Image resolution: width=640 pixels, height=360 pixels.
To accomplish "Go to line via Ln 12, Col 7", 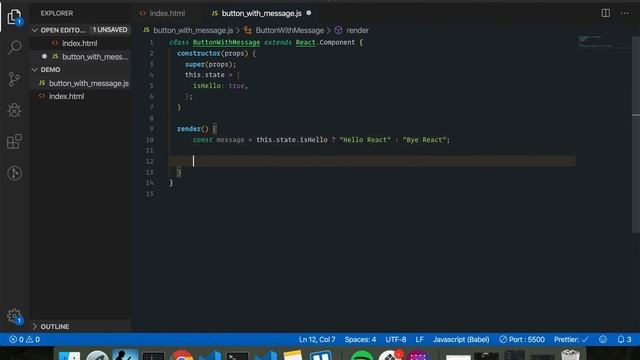I will 317,339.
